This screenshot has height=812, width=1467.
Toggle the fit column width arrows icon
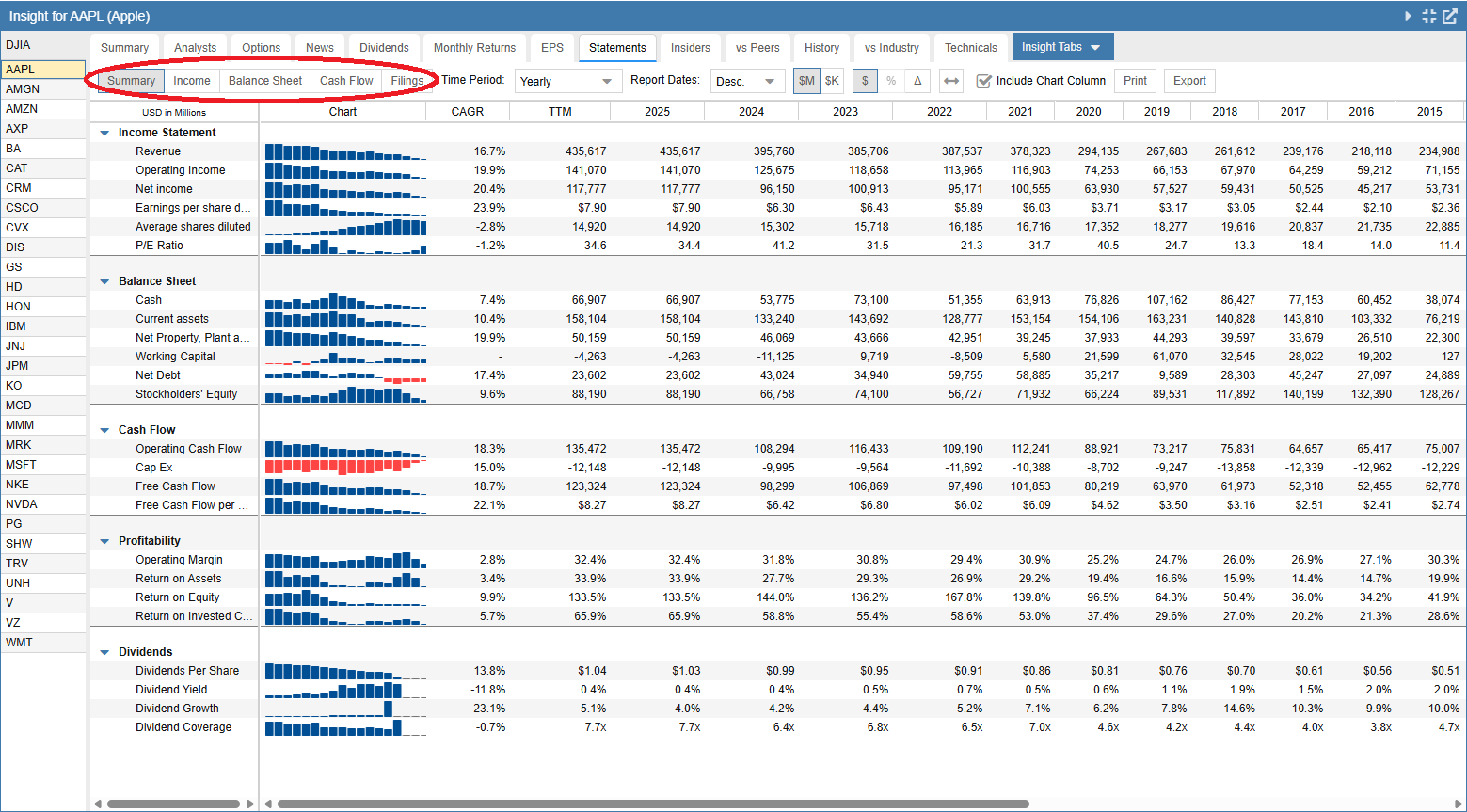(951, 81)
